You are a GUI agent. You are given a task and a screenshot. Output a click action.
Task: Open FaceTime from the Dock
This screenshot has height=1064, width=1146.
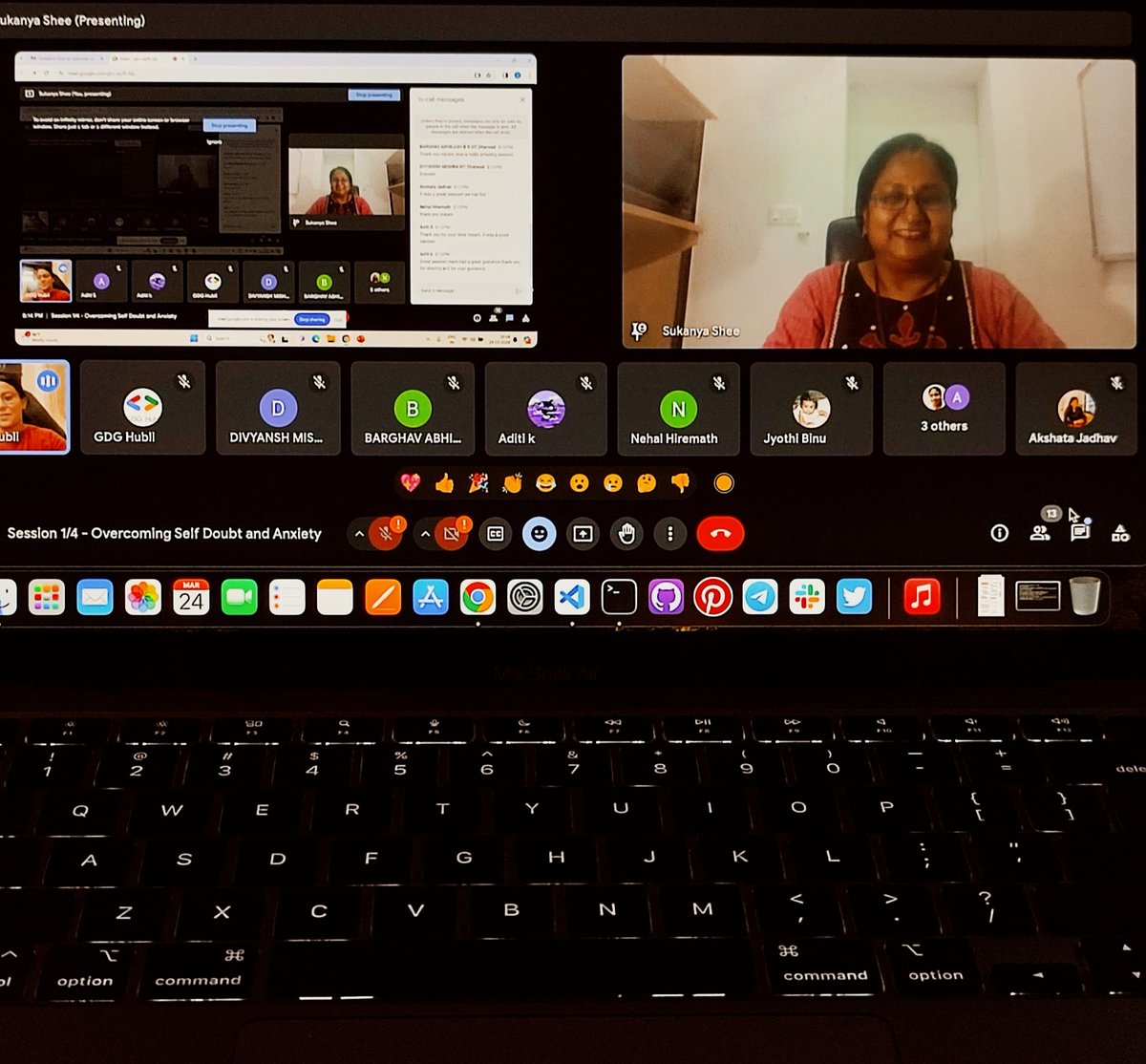click(239, 598)
